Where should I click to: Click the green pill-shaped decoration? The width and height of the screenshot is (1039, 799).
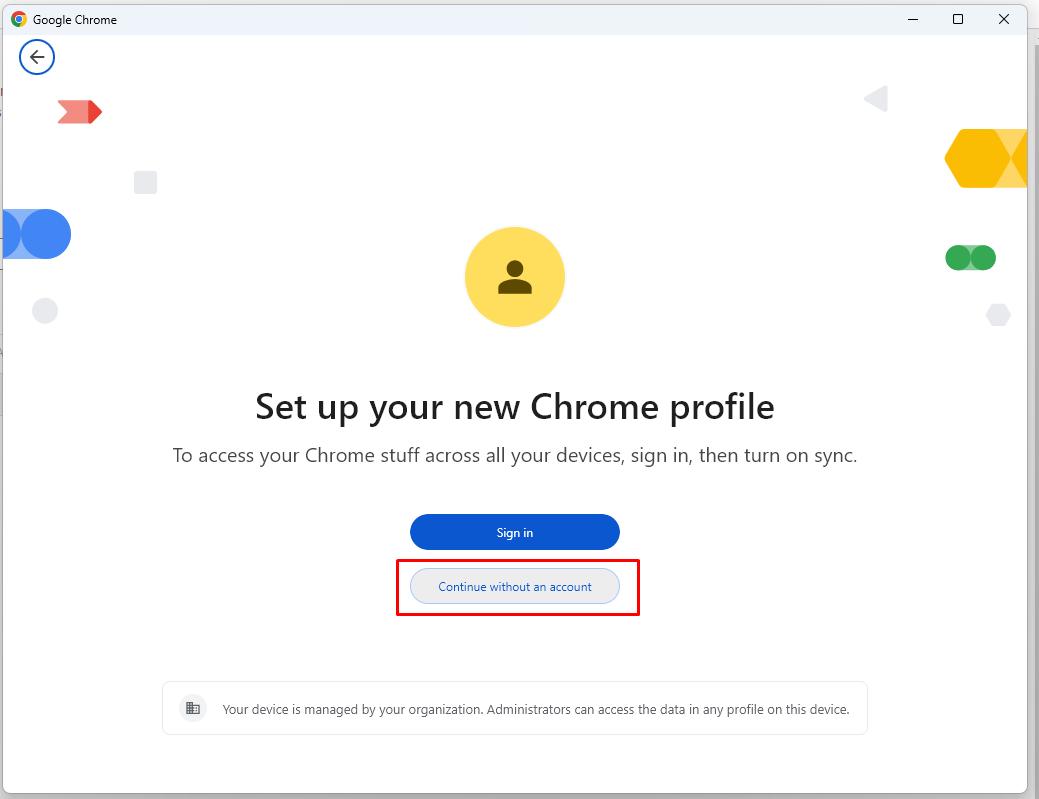pos(970,258)
